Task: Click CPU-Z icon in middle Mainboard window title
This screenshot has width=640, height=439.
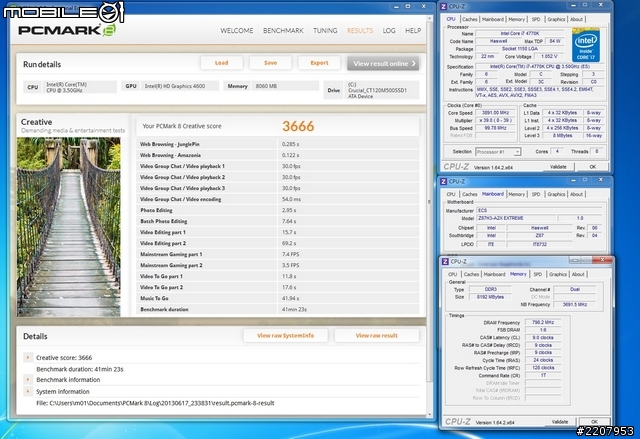Action: click(444, 181)
